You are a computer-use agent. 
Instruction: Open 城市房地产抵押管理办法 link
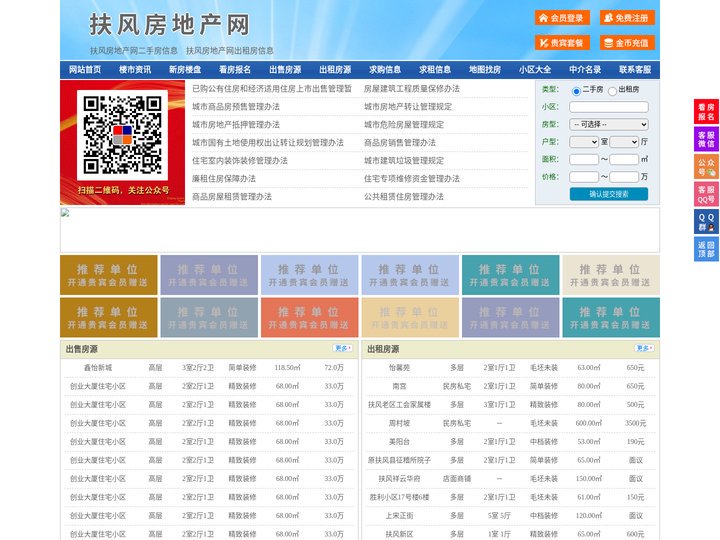click(236, 124)
